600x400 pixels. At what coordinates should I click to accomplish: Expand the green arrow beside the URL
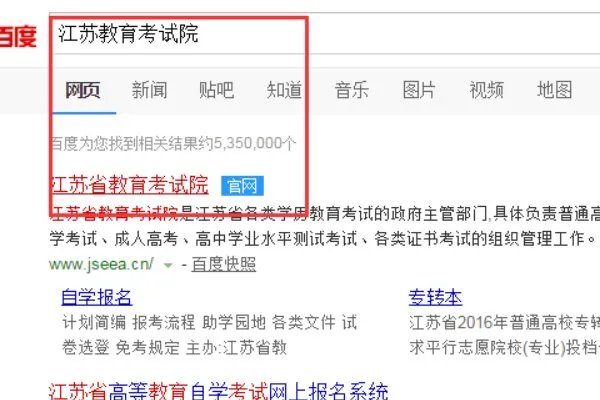(168, 265)
